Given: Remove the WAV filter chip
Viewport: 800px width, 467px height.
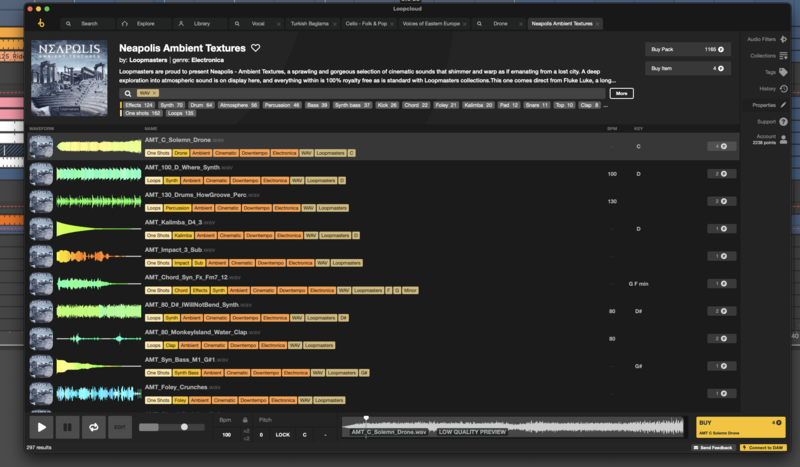Looking at the screenshot, I should tap(155, 93).
